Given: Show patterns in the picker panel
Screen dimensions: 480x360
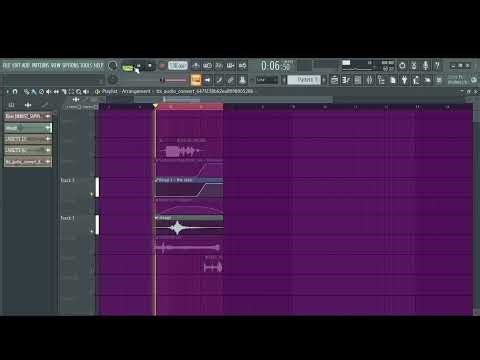Looking at the screenshot, I should (x=11, y=105).
